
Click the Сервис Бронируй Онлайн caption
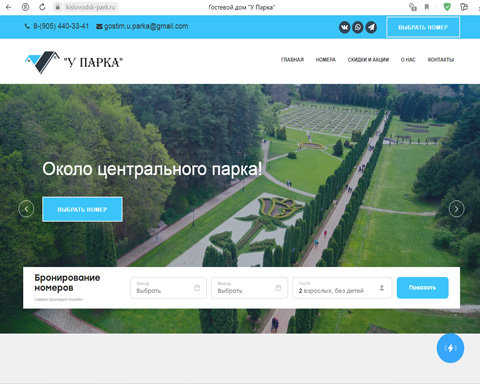(58, 299)
